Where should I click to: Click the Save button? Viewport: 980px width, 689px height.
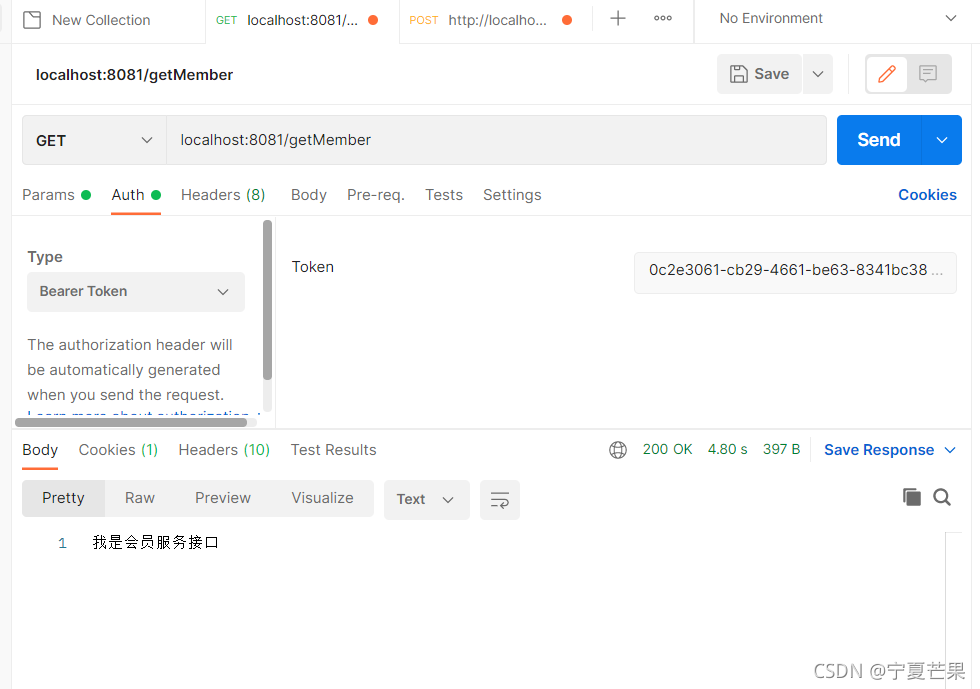pyautogui.click(x=759, y=74)
